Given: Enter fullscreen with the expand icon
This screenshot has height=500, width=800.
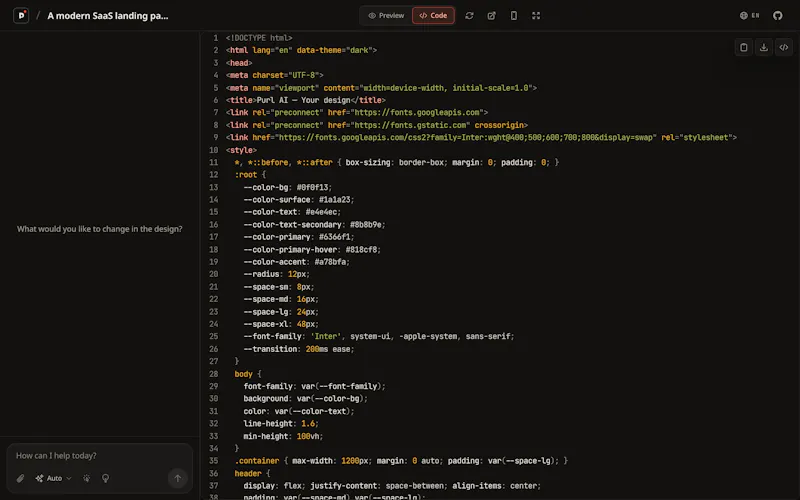Looking at the screenshot, I should (x=536, y=16).
